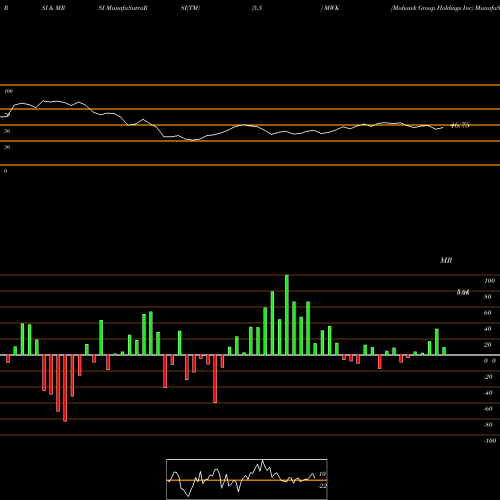Viewport: 500px width, 500px height.
Task: Click the Mohawk Group Holdings Inc title
Action: pyautogui.click(x=432, y=8)
